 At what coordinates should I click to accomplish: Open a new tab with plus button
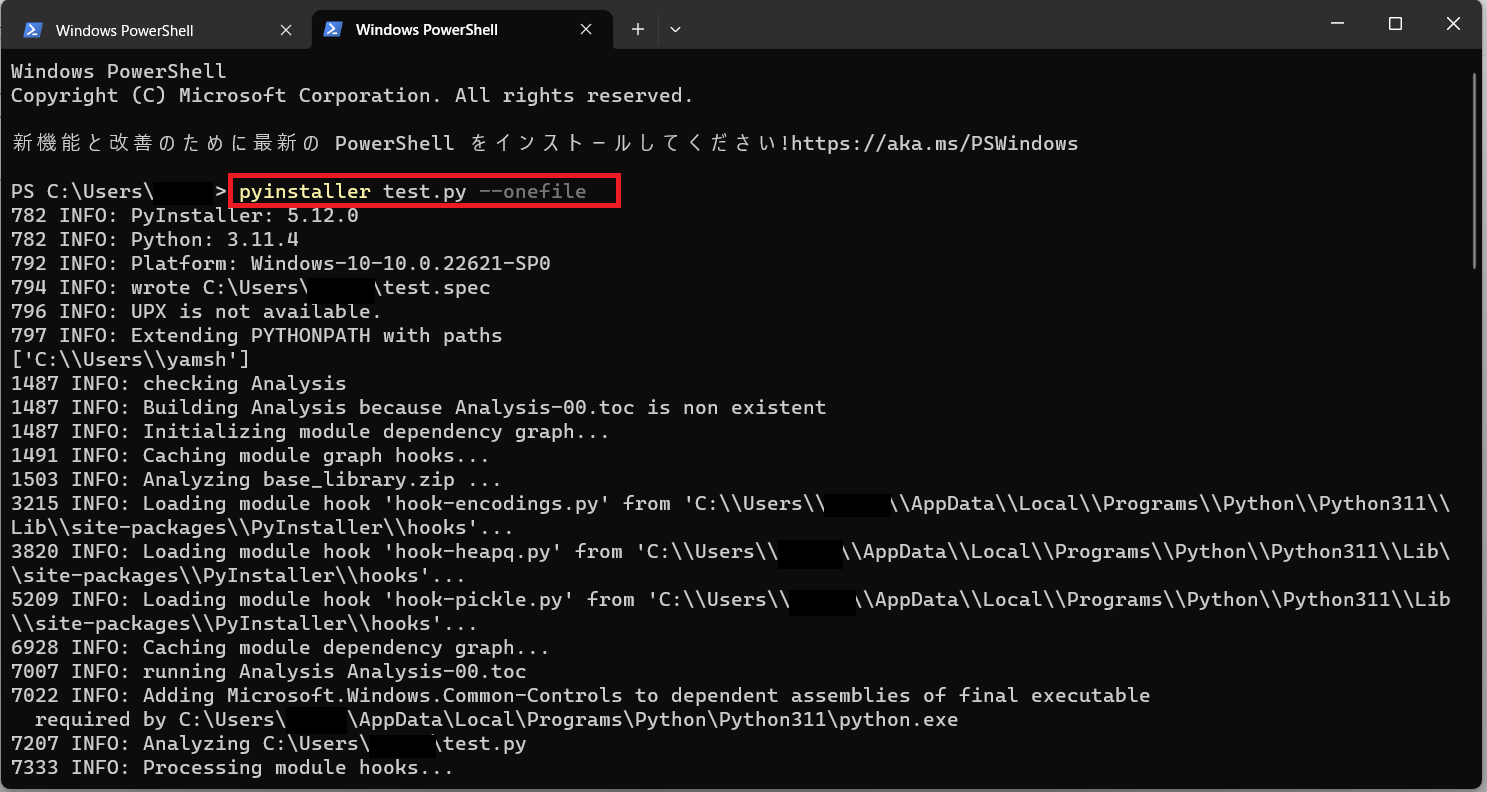coord(638,30)
